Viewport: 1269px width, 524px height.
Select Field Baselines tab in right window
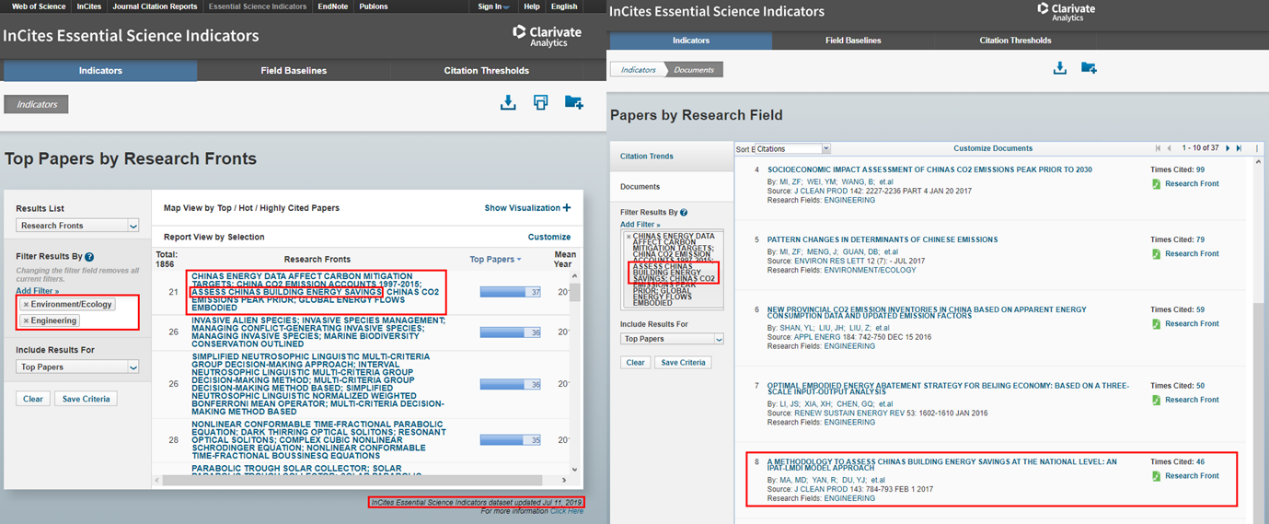[853, 41]
